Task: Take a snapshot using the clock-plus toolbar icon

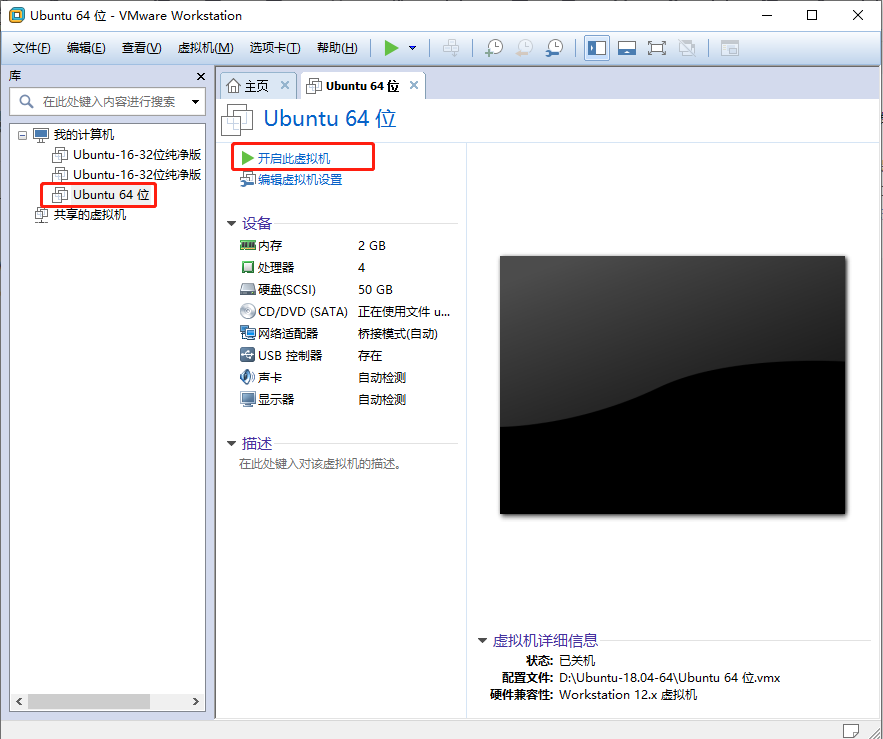Action: pyautogui.click(x=494, y=47)
